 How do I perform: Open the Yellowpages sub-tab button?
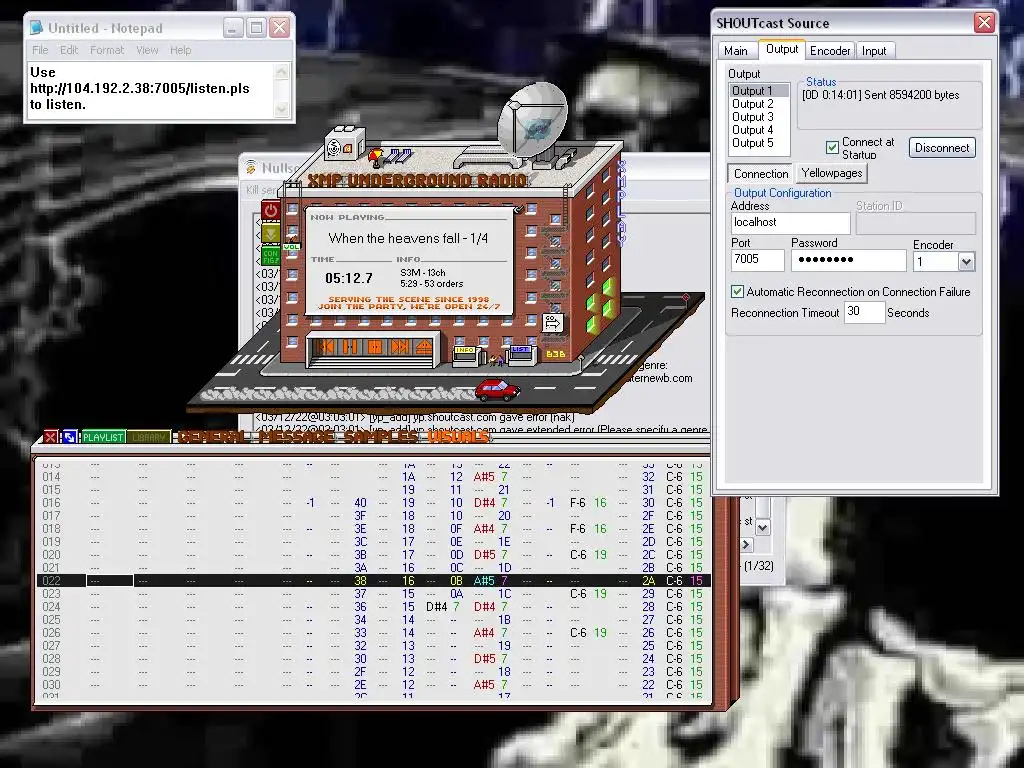pyautogui.click(x=831, y=173)
